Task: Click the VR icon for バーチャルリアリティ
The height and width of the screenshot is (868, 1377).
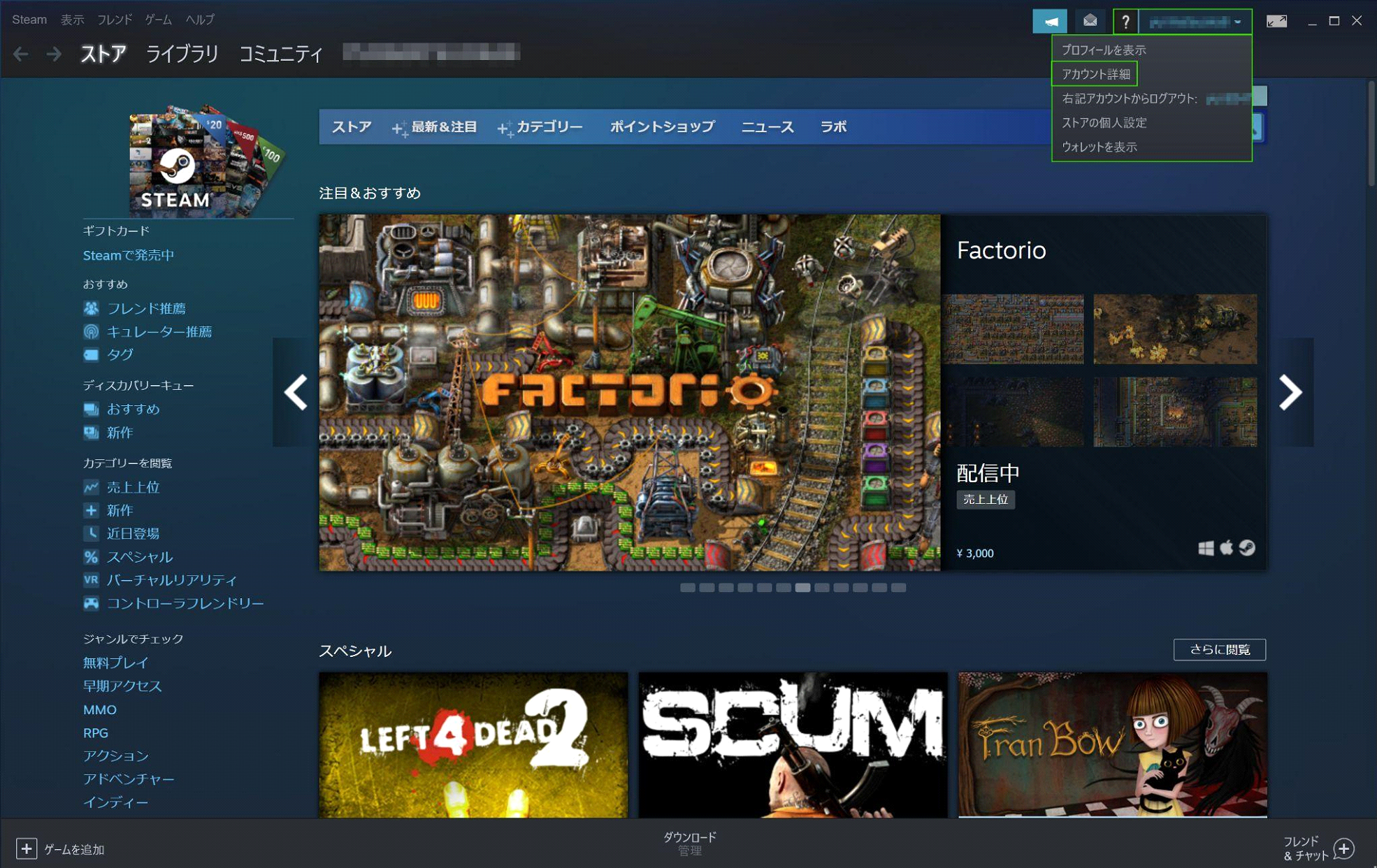Action: point(91,580)
